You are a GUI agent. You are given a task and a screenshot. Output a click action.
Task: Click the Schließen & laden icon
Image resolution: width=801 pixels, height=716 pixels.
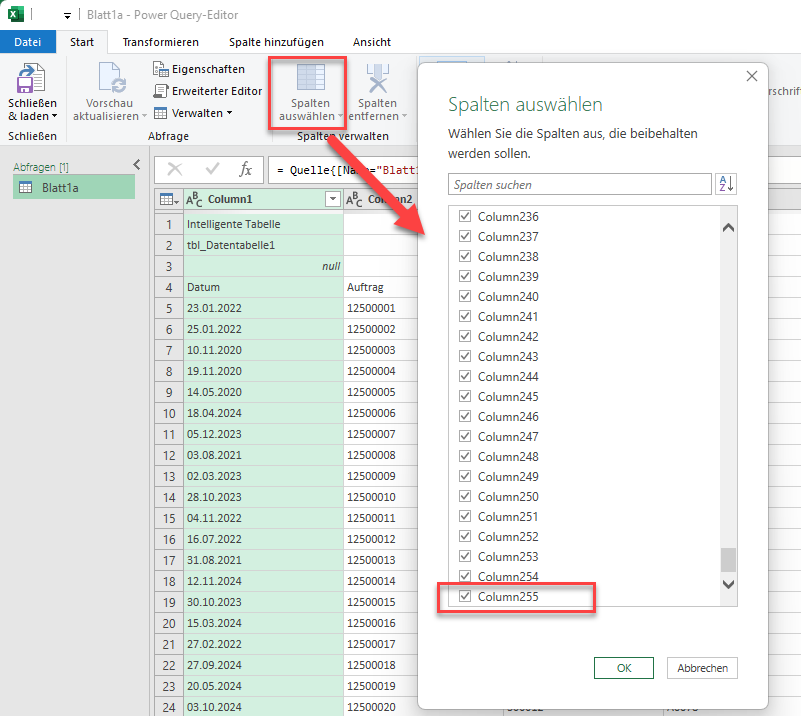coord(32,78)
